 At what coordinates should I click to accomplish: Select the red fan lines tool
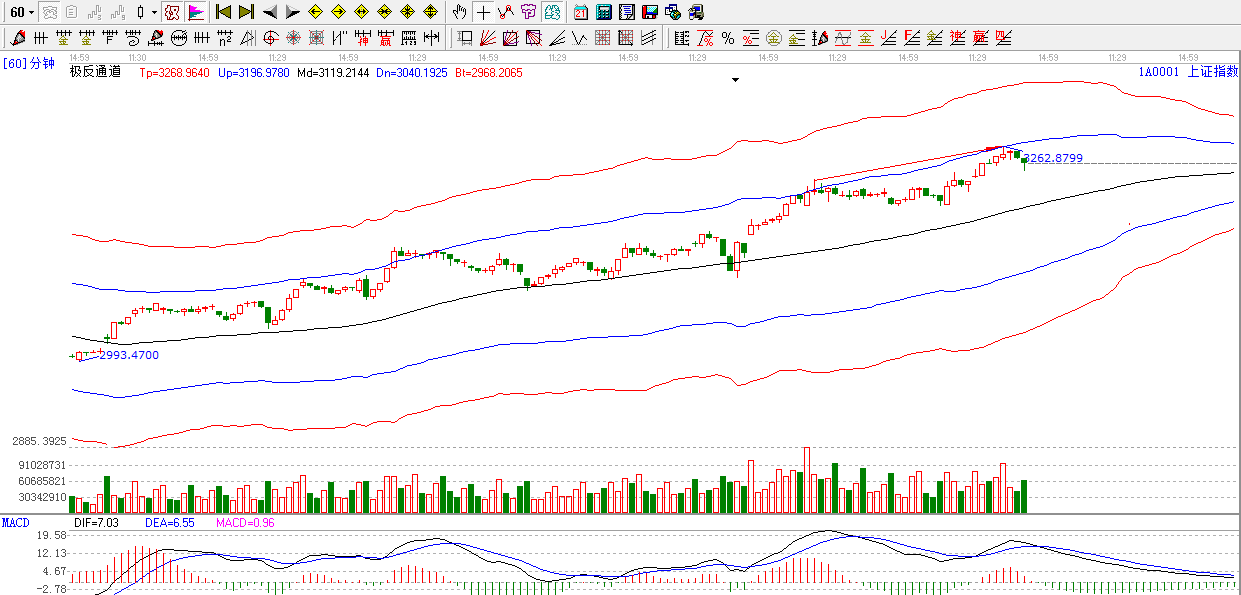click(x=487, y=38)
